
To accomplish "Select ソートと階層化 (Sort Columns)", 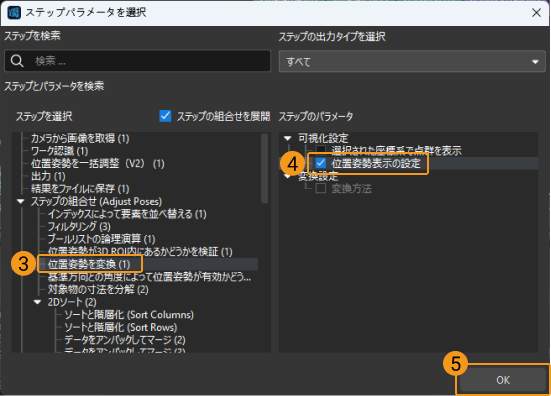I will [x=129, y=315].
